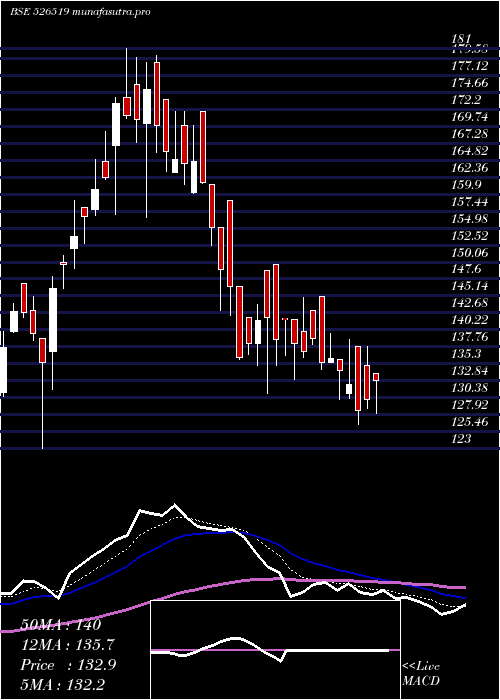Screen dimensions: 500x700
Task: Click the 154.98 price axis label
Action: [470, 219]
